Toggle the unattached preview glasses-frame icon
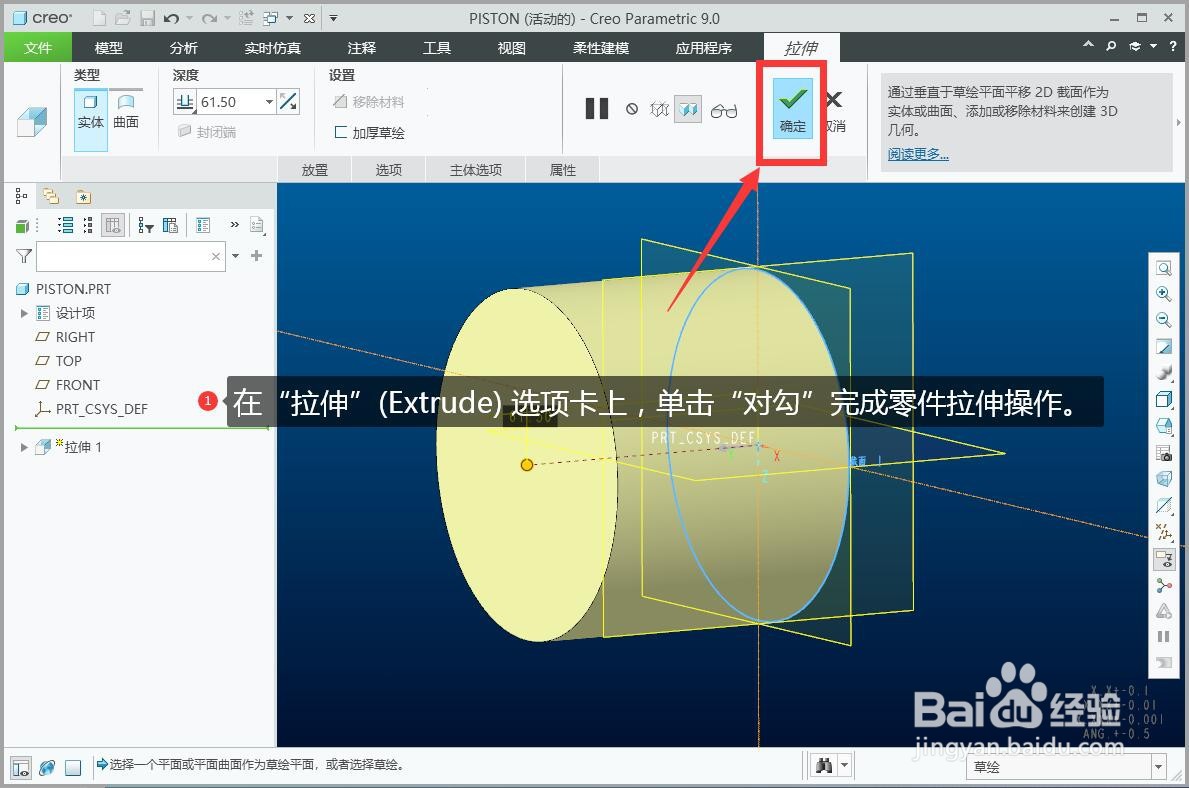The image size is (1189, 788). pos(659,109)
